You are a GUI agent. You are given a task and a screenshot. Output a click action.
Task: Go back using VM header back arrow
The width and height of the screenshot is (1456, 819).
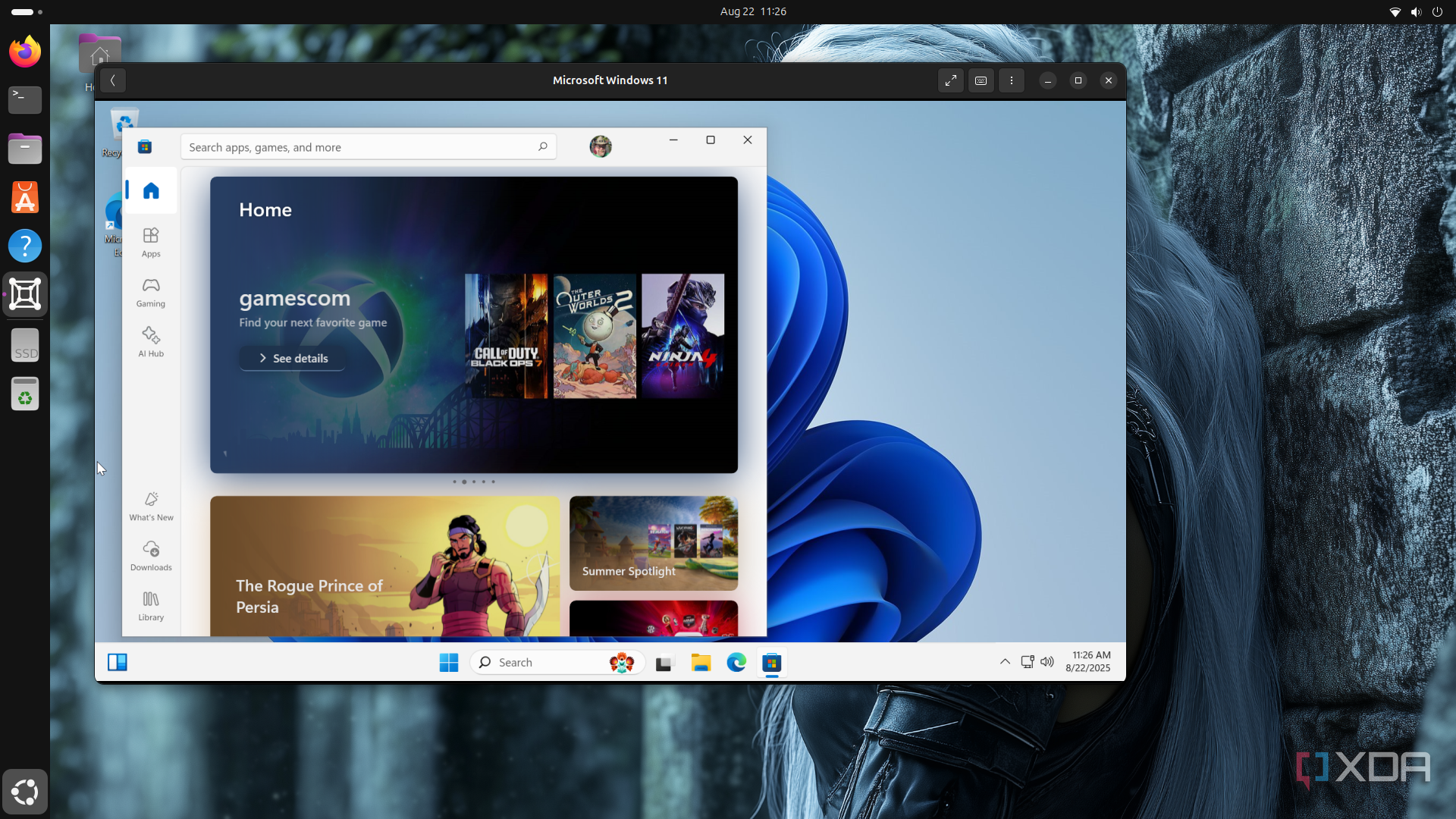pyautogui.click(x=113, y=80)
